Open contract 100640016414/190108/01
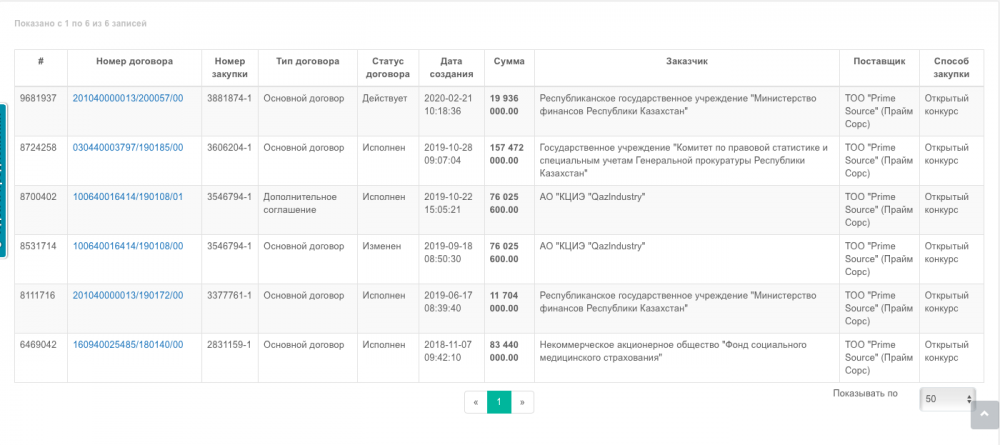This screenshot has width=1000, height=445. [x=128, y=197]
